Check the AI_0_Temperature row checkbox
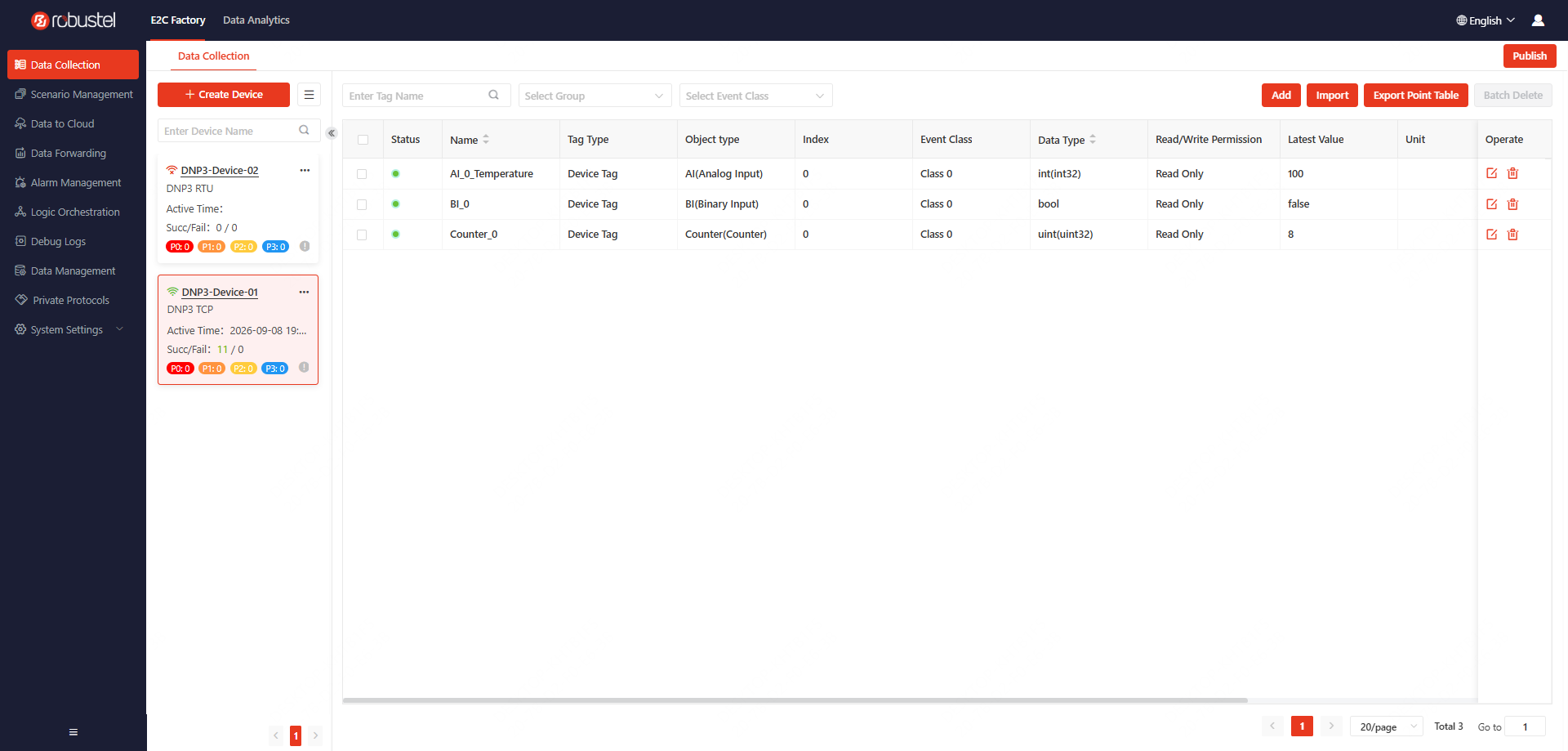Screen dimensions: 1568x751 [x=362, y=174]
